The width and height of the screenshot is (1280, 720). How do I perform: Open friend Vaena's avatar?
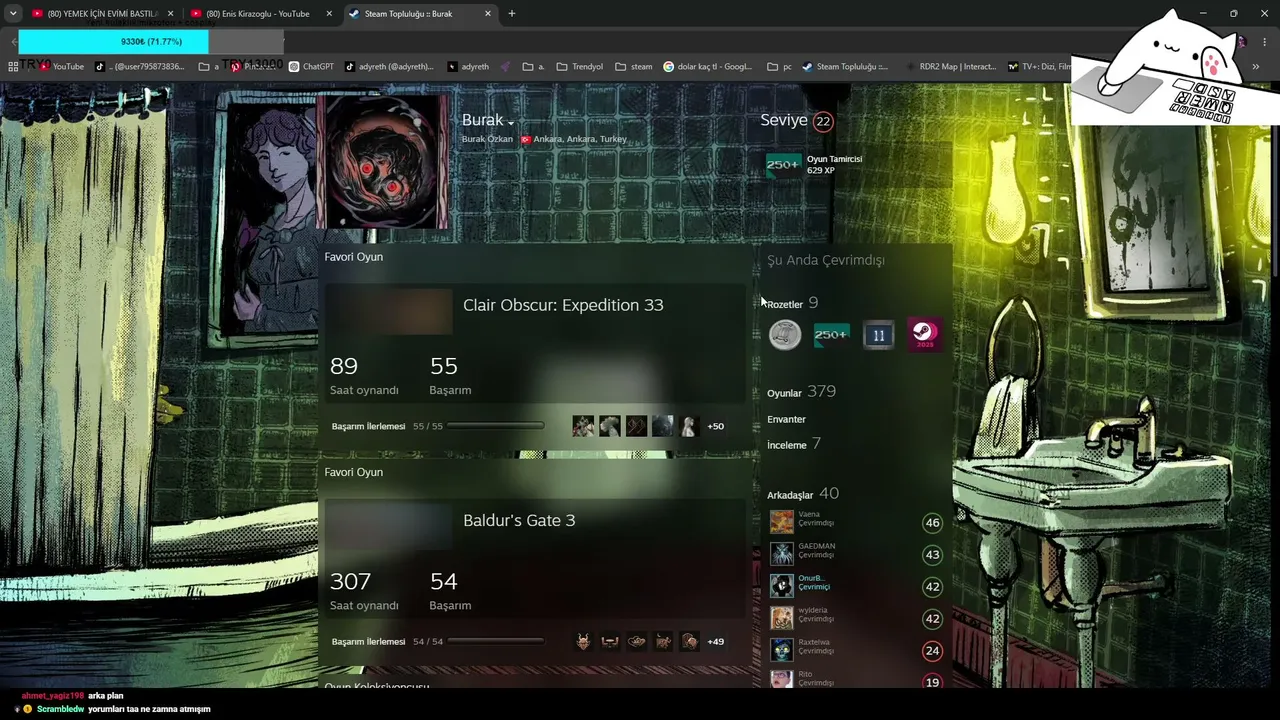pyautogui.click(x=782, y=522)
